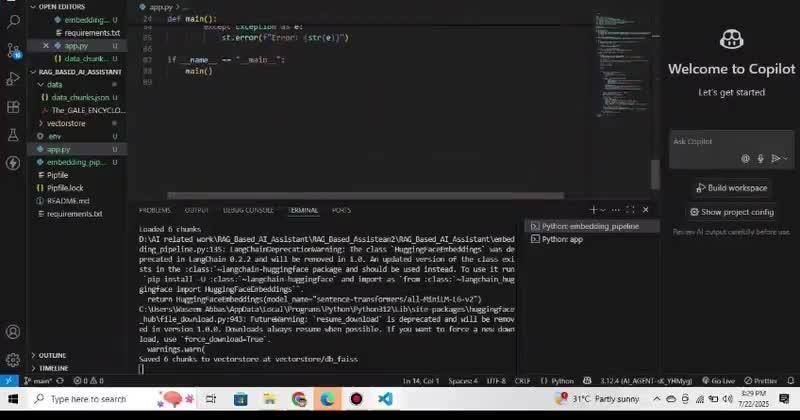Open the Source Control view
The image size is (800, 420).
click(13, 51)
